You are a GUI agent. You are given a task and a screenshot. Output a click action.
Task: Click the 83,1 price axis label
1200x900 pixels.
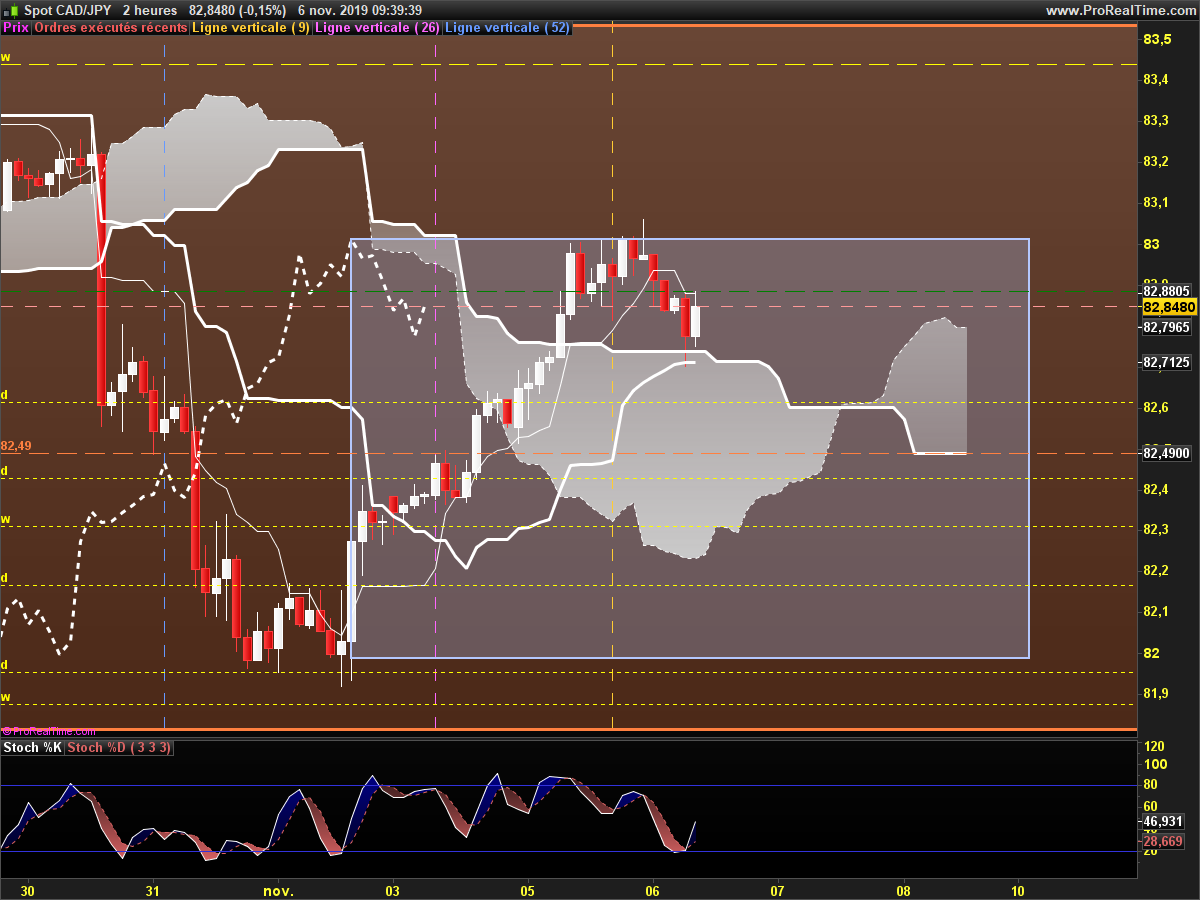click(x=1156, y=203)
